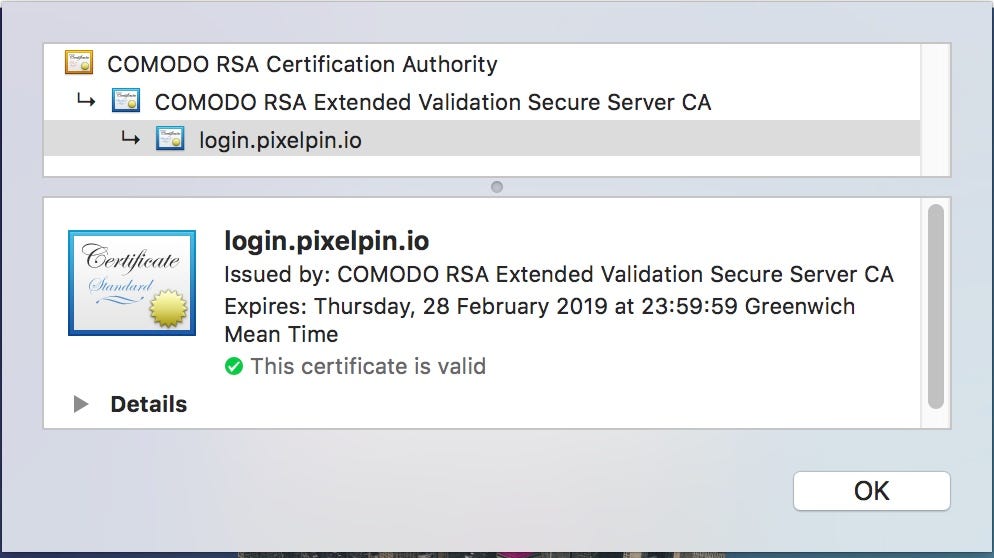Click 'This certificate is valid' text
Viewport: 994px width, 558px height.
pyautogui.click(x=368, y=366)
